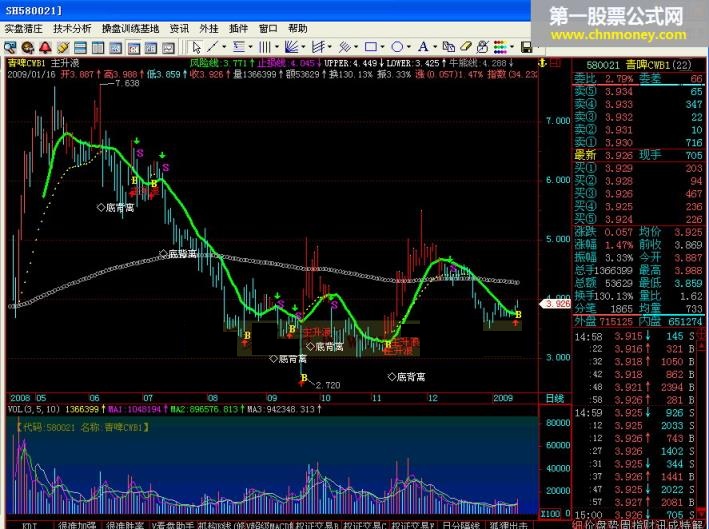Click the mini line chart window icon
The image size is (709, 529).
(x=168, y=47)
